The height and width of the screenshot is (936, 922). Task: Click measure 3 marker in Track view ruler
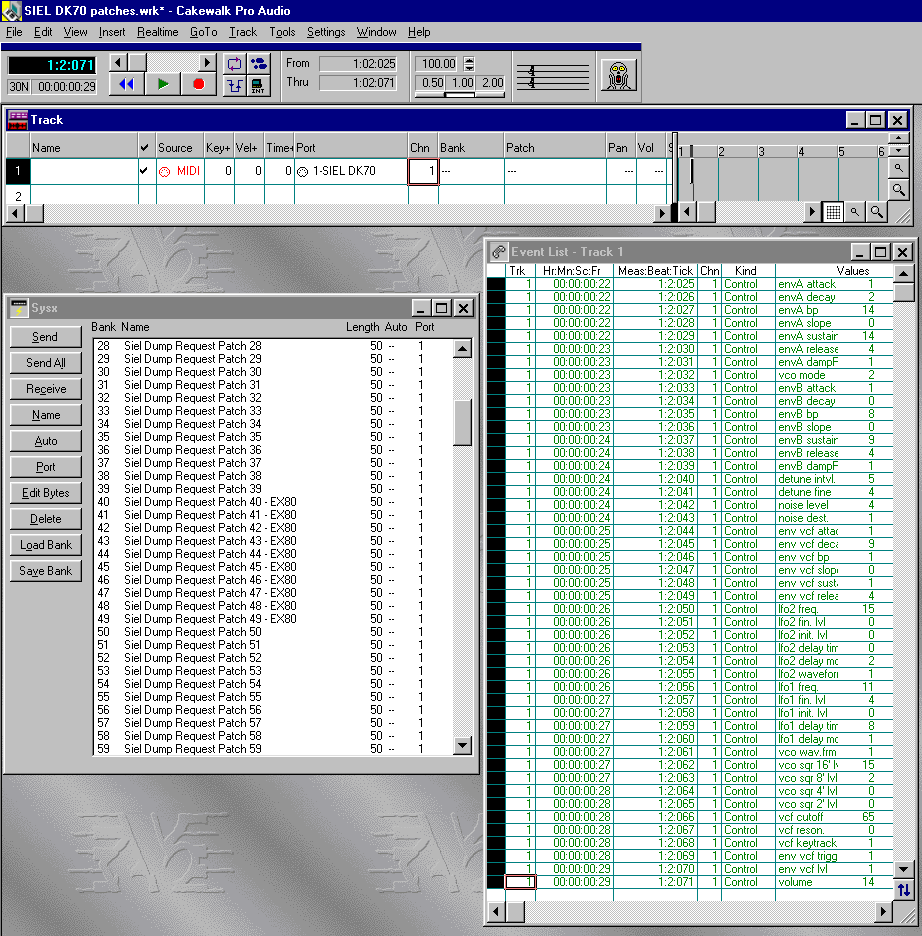[x=761, y=152]
